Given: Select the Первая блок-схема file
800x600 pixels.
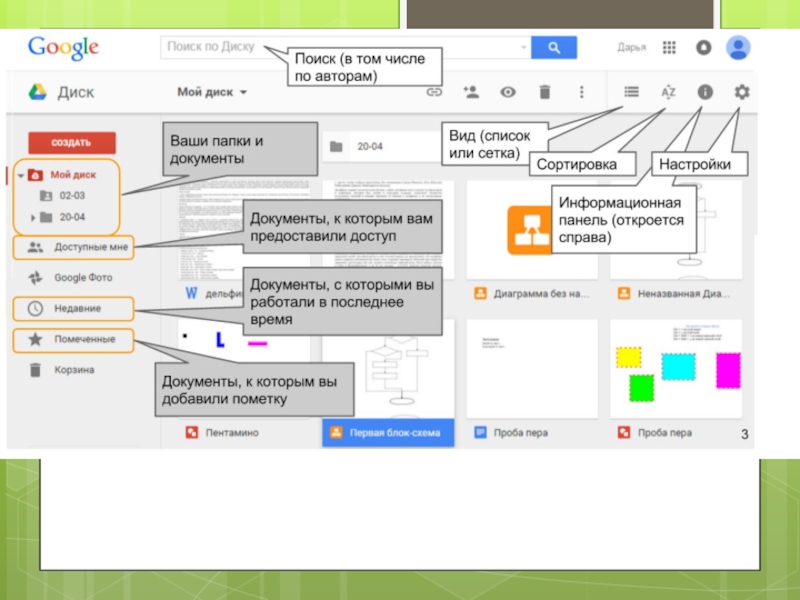Looking at the screenshot, I should (x=388, y=433).
